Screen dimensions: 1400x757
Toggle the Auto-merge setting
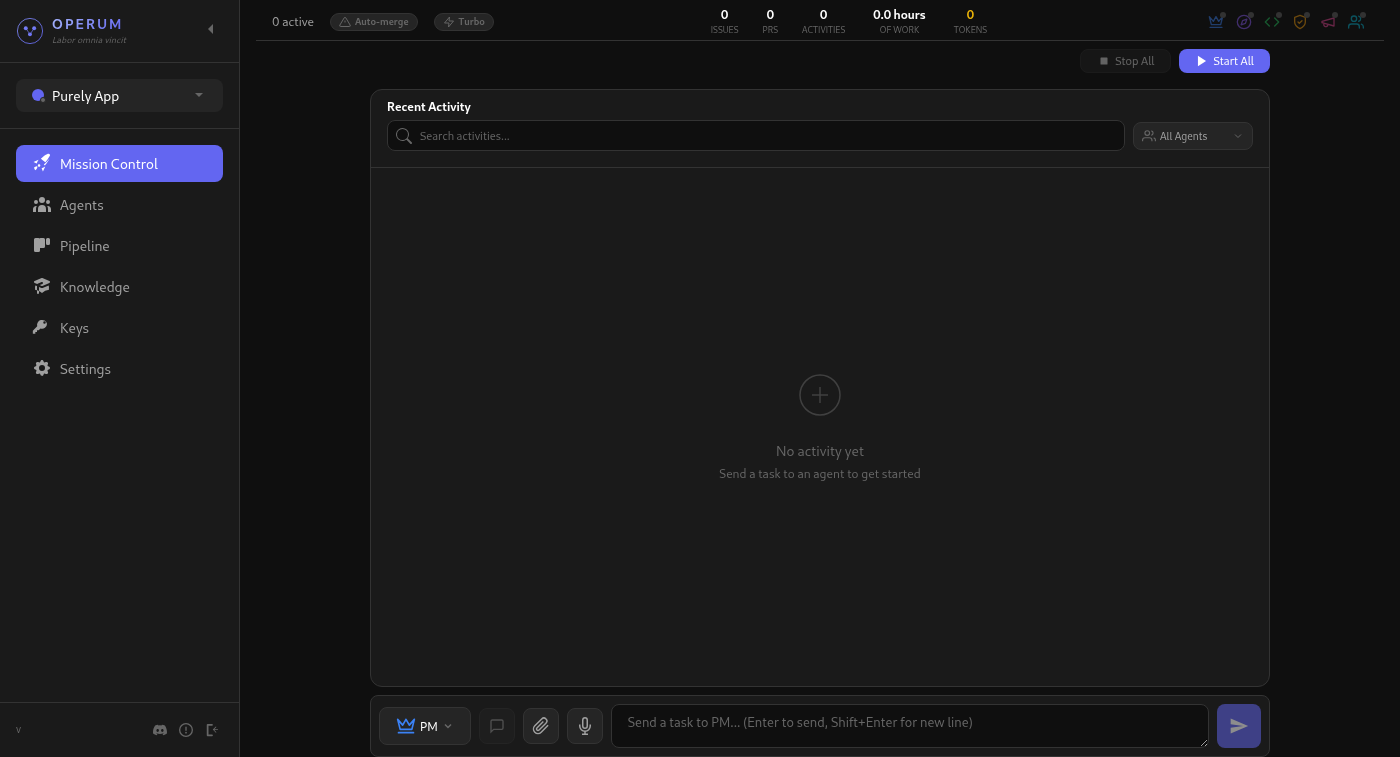pos(373,21)
